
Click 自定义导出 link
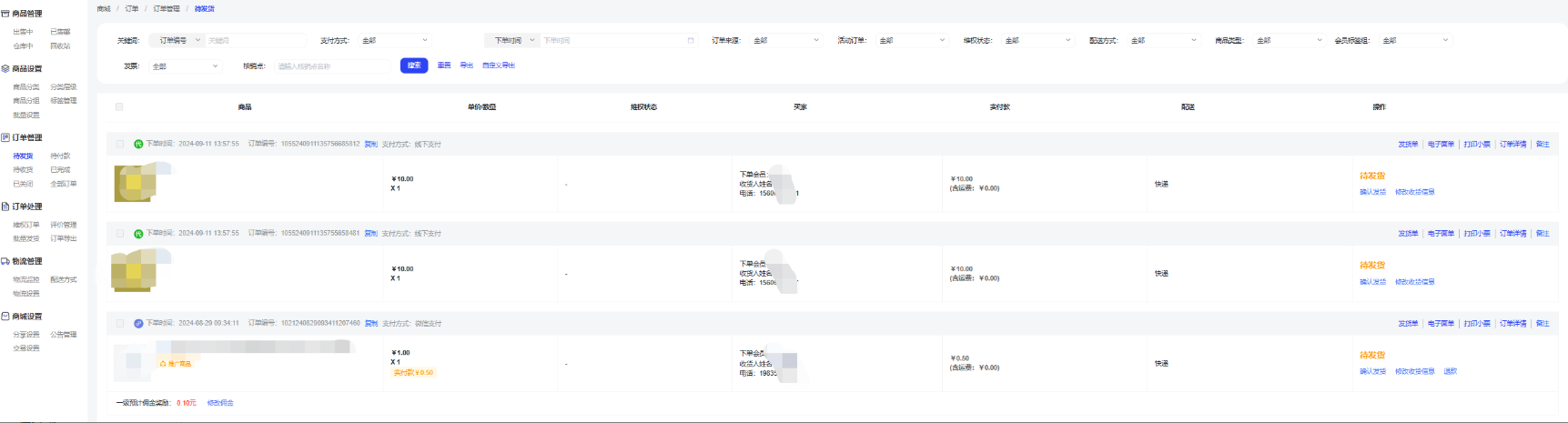pyautogui.click(x=499, y=65)
